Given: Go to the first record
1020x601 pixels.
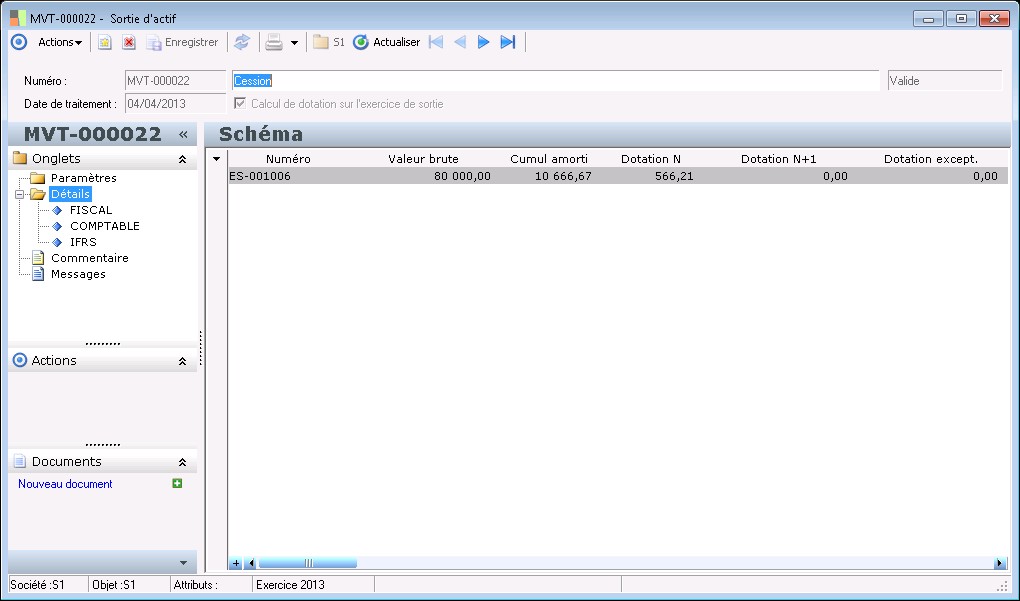Looking at the screenshot, I should click(x=436, y=42).
